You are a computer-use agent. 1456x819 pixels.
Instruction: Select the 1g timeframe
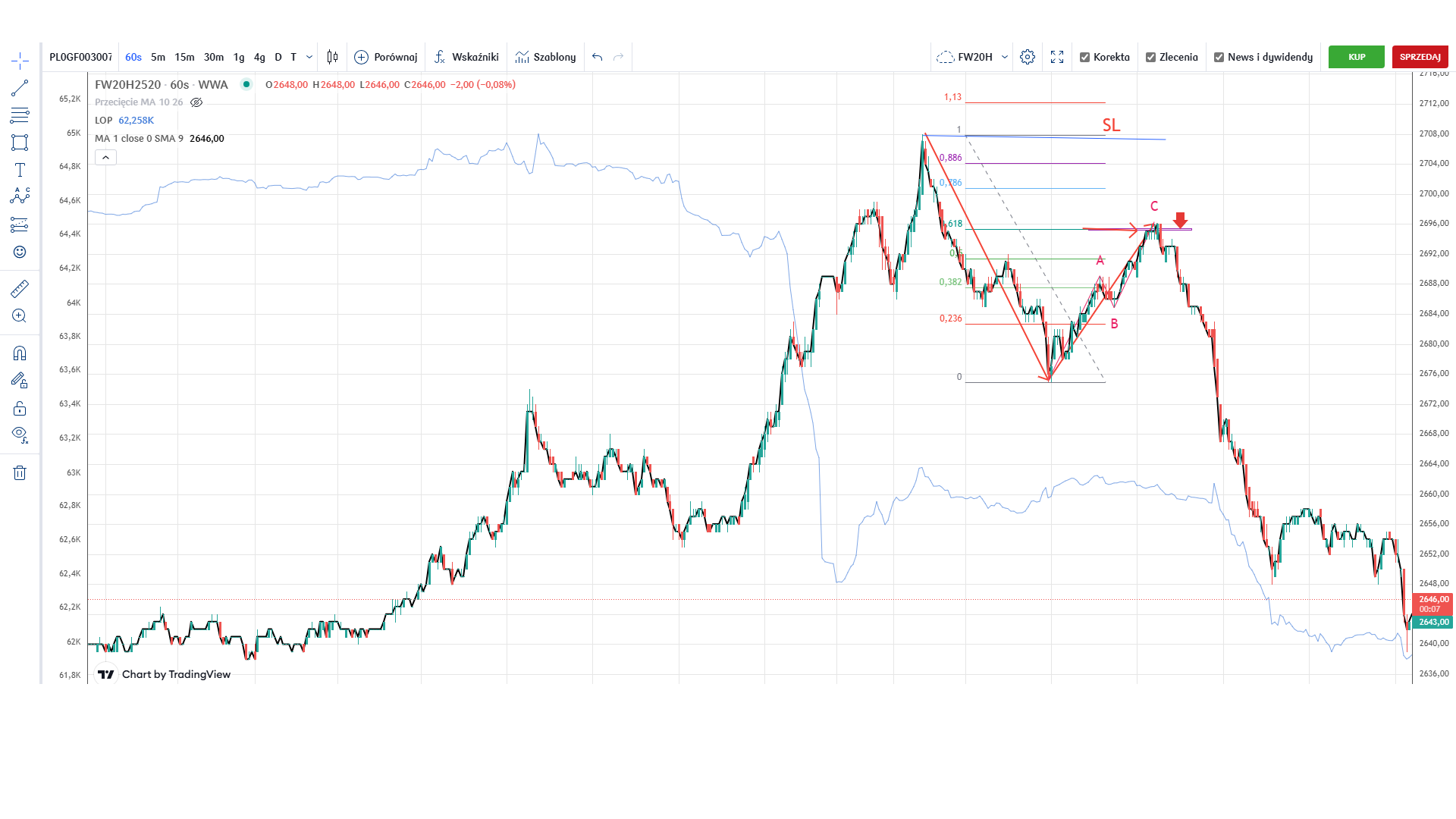239,57
